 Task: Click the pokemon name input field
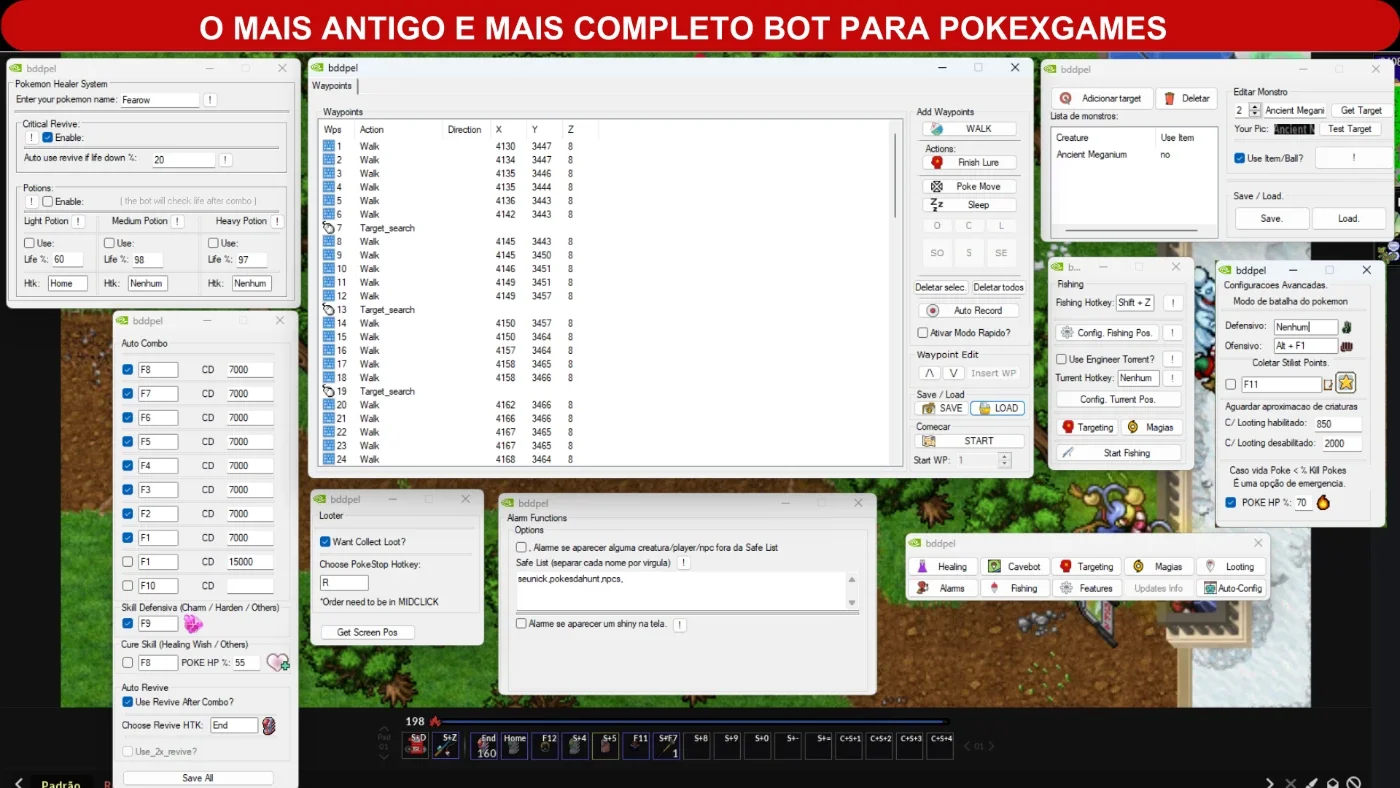[x=160, y=100]
